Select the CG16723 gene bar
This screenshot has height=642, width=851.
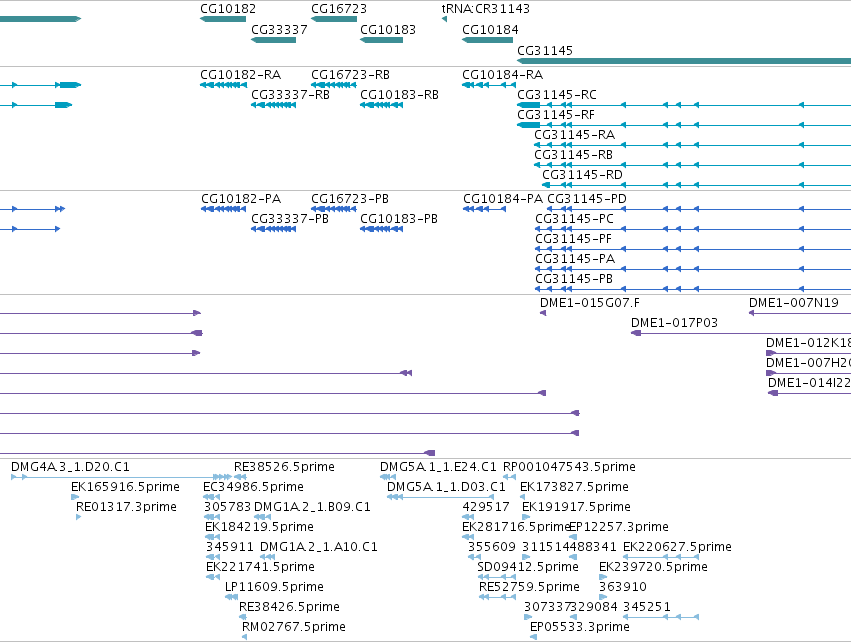tap(334, 19)
